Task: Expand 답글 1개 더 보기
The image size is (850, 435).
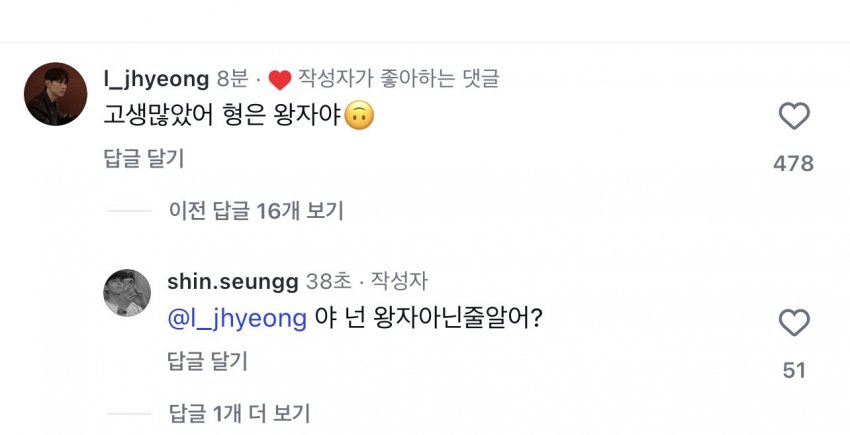Action: (x=239, y=412)
